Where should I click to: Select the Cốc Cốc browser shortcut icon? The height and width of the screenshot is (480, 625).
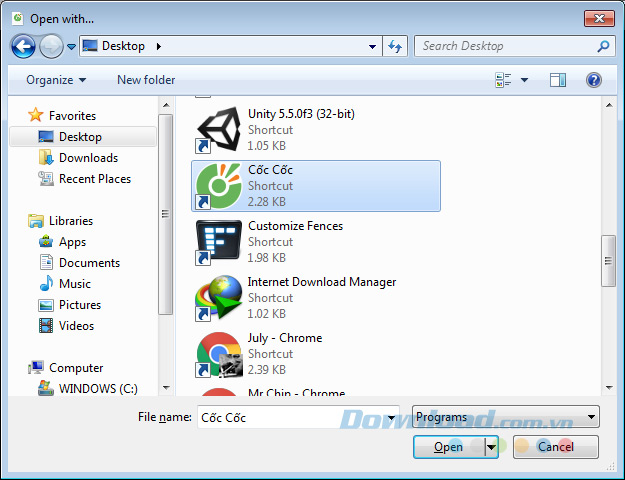219,186
